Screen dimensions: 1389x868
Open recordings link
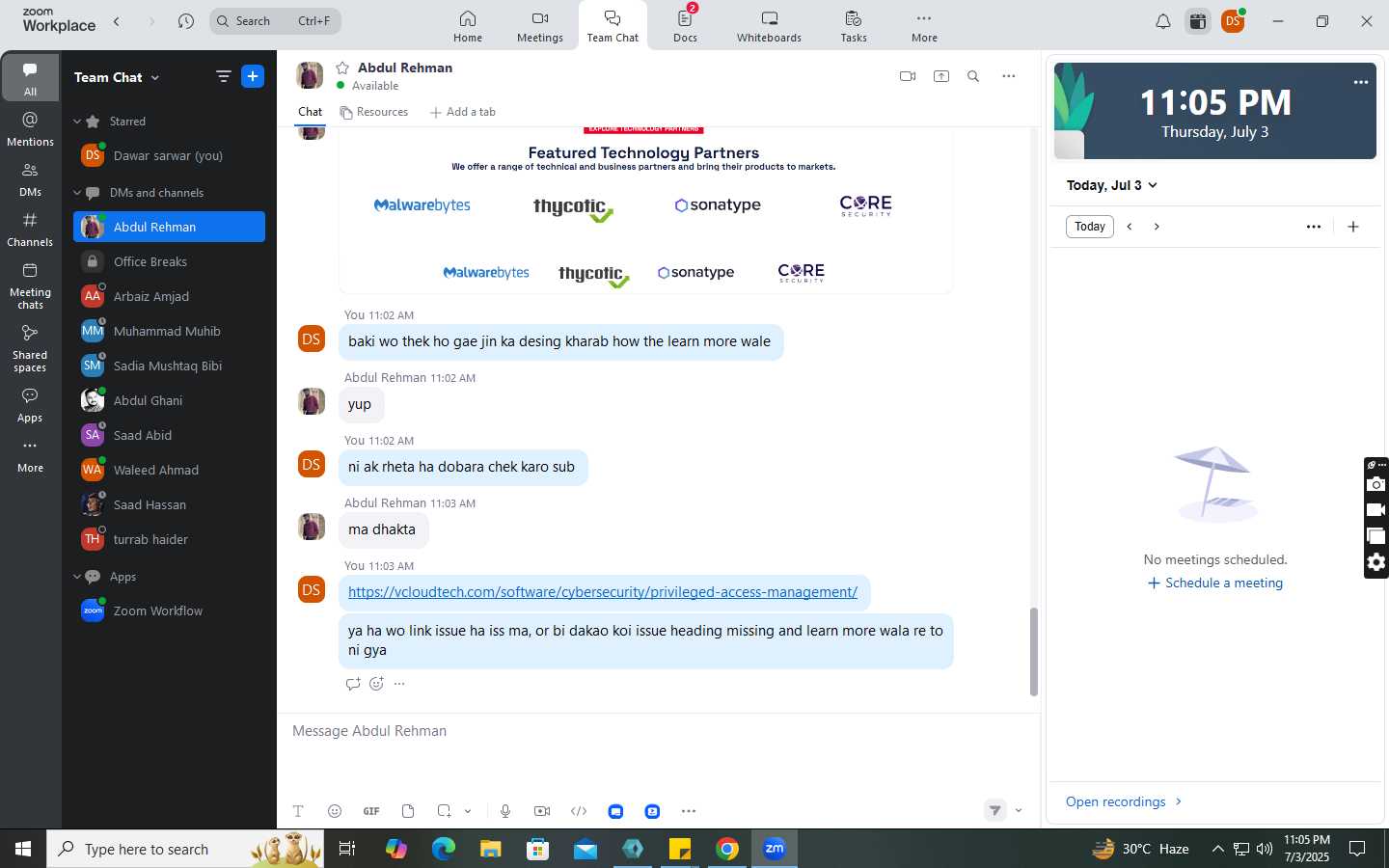click(x=1124, y=801)
